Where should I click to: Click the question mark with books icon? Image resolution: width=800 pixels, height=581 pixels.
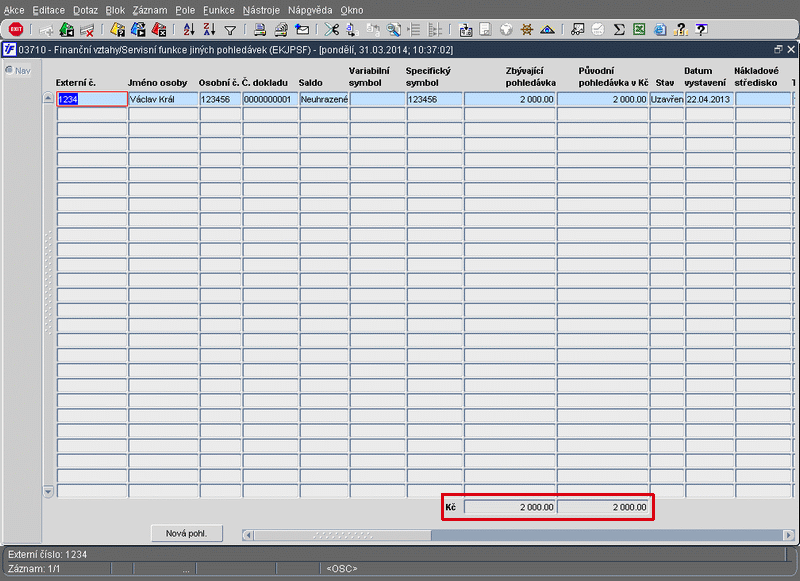[681, 30]
